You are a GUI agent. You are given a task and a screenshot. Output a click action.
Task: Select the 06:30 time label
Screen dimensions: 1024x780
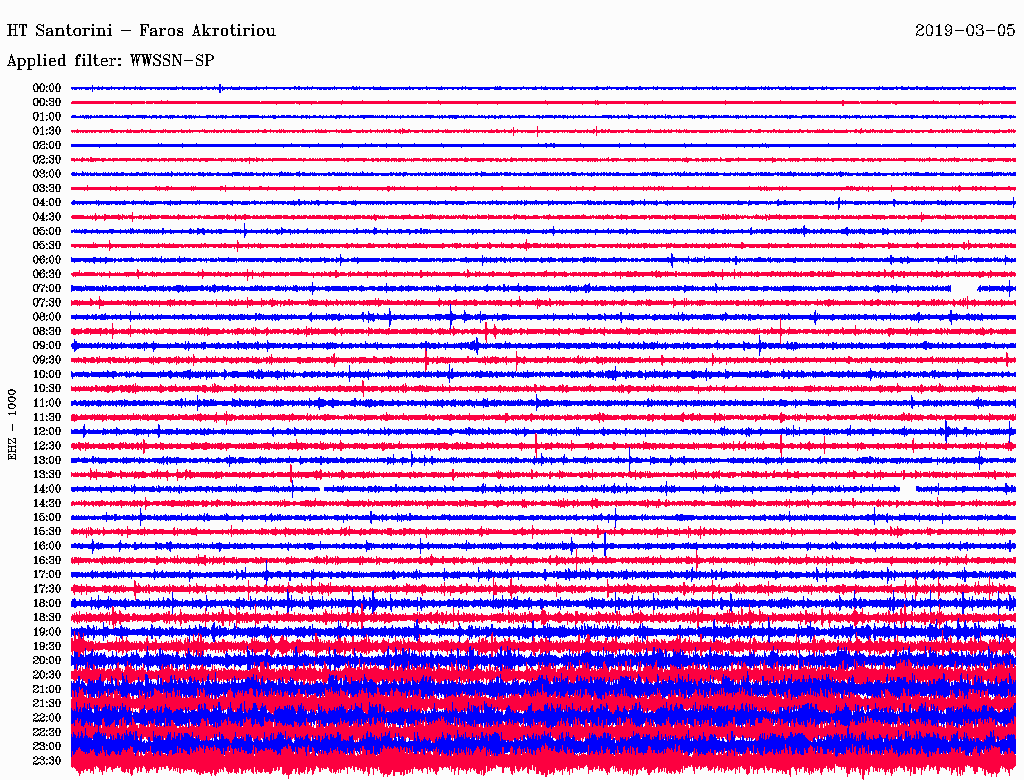tap(47, 274)
